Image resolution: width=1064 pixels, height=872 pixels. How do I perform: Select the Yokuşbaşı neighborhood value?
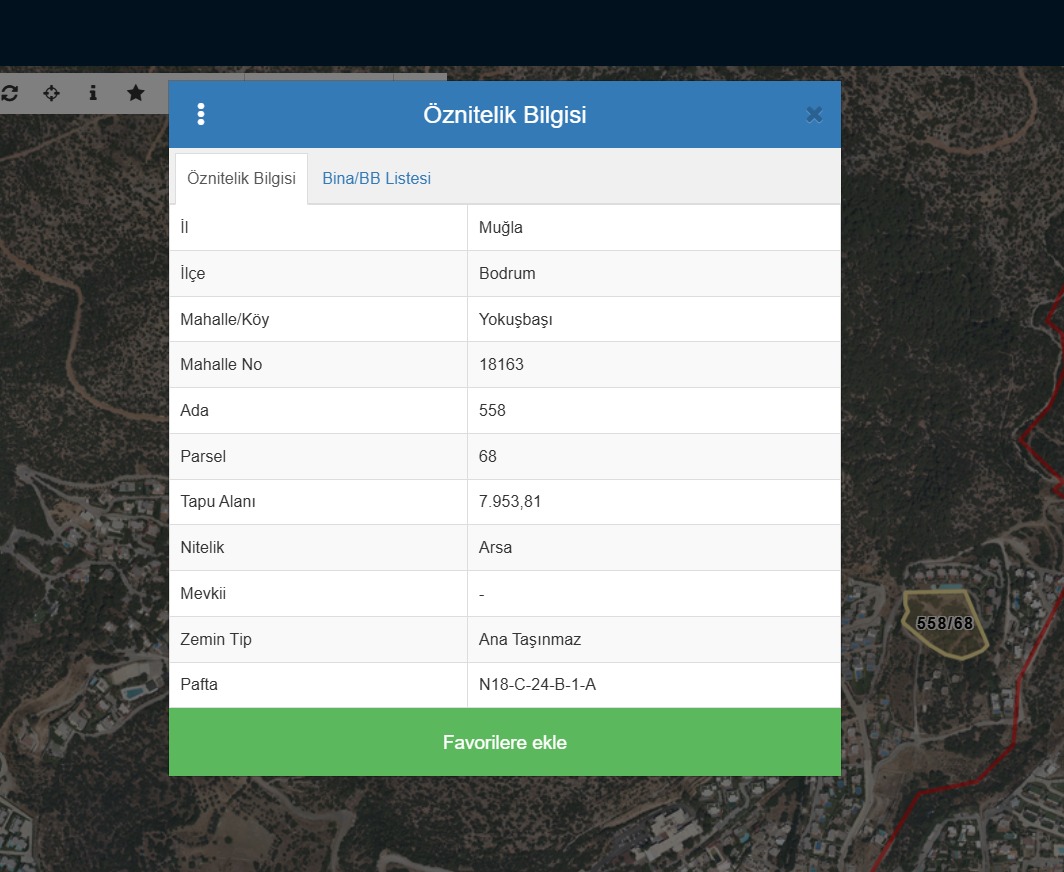coord(516,319)
